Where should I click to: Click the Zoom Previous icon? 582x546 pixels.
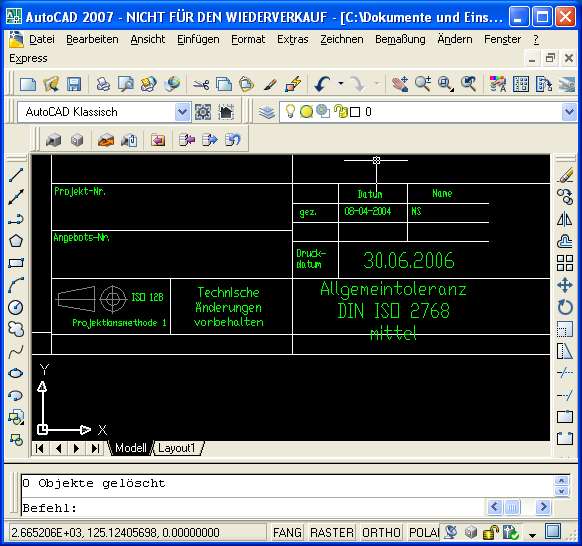click(x=468, y=84)
